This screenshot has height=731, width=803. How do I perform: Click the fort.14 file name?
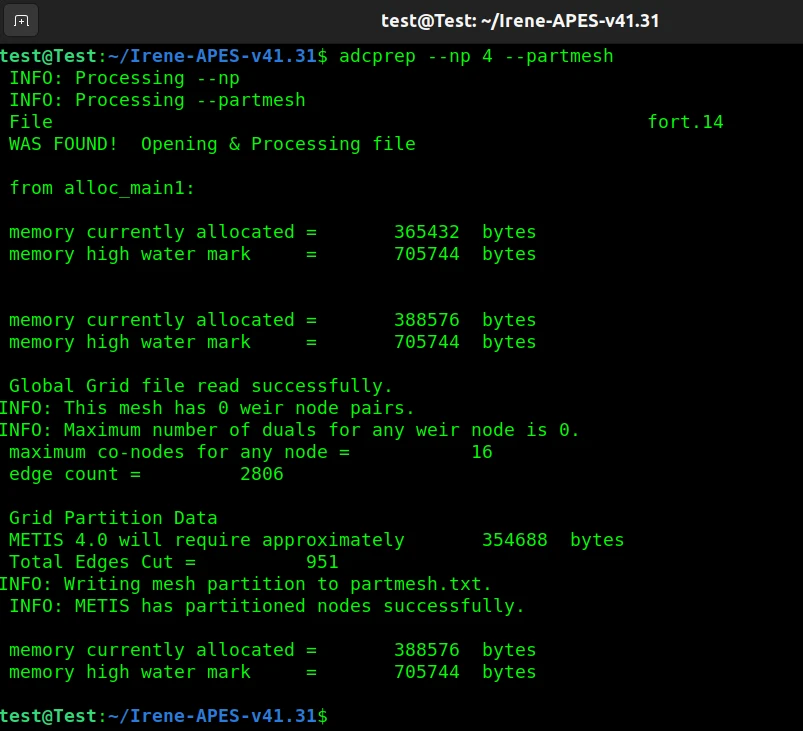[x=685, y=122]
